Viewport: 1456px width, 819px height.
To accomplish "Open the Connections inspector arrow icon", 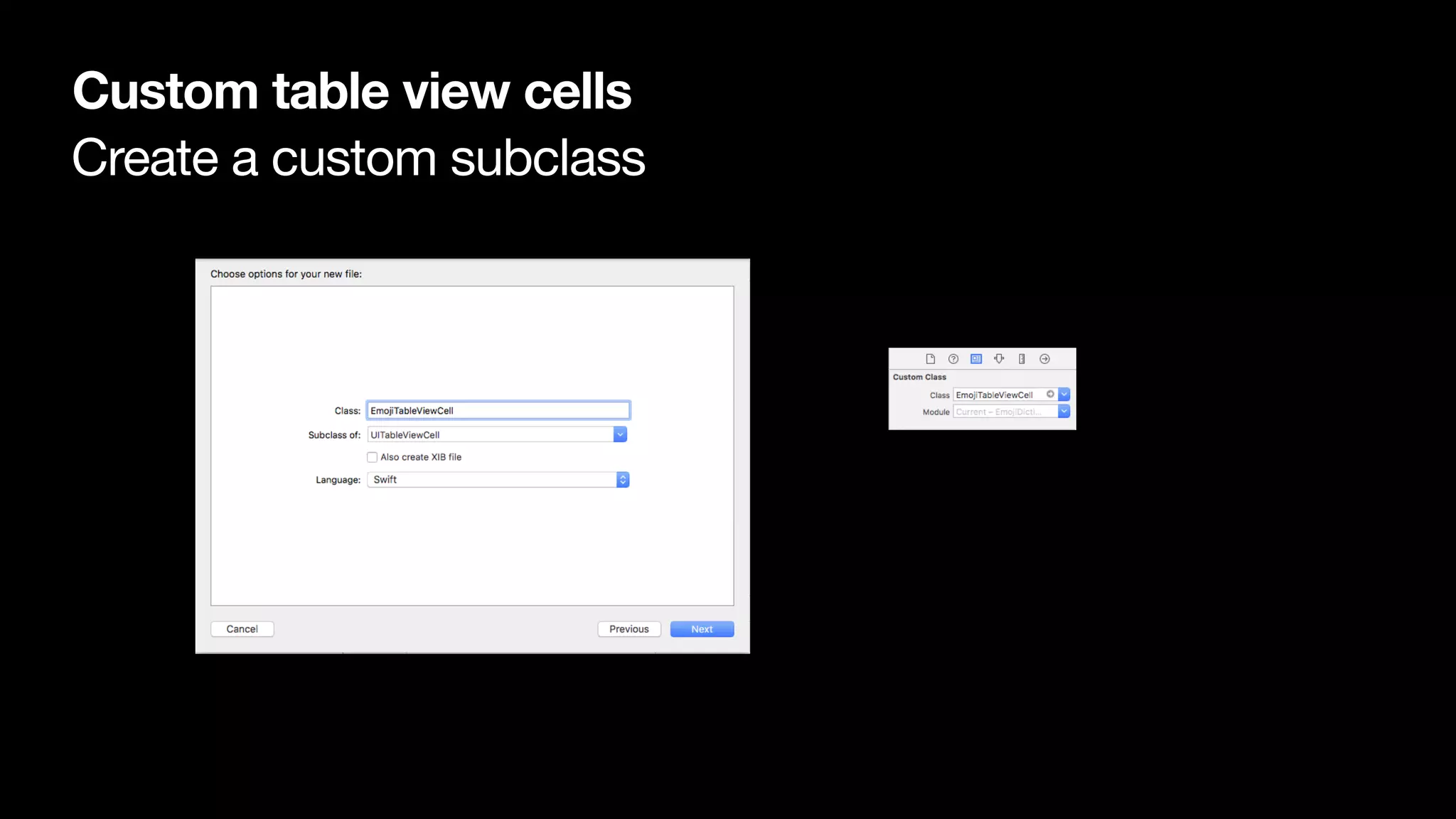I will (x=1044, y=359).
